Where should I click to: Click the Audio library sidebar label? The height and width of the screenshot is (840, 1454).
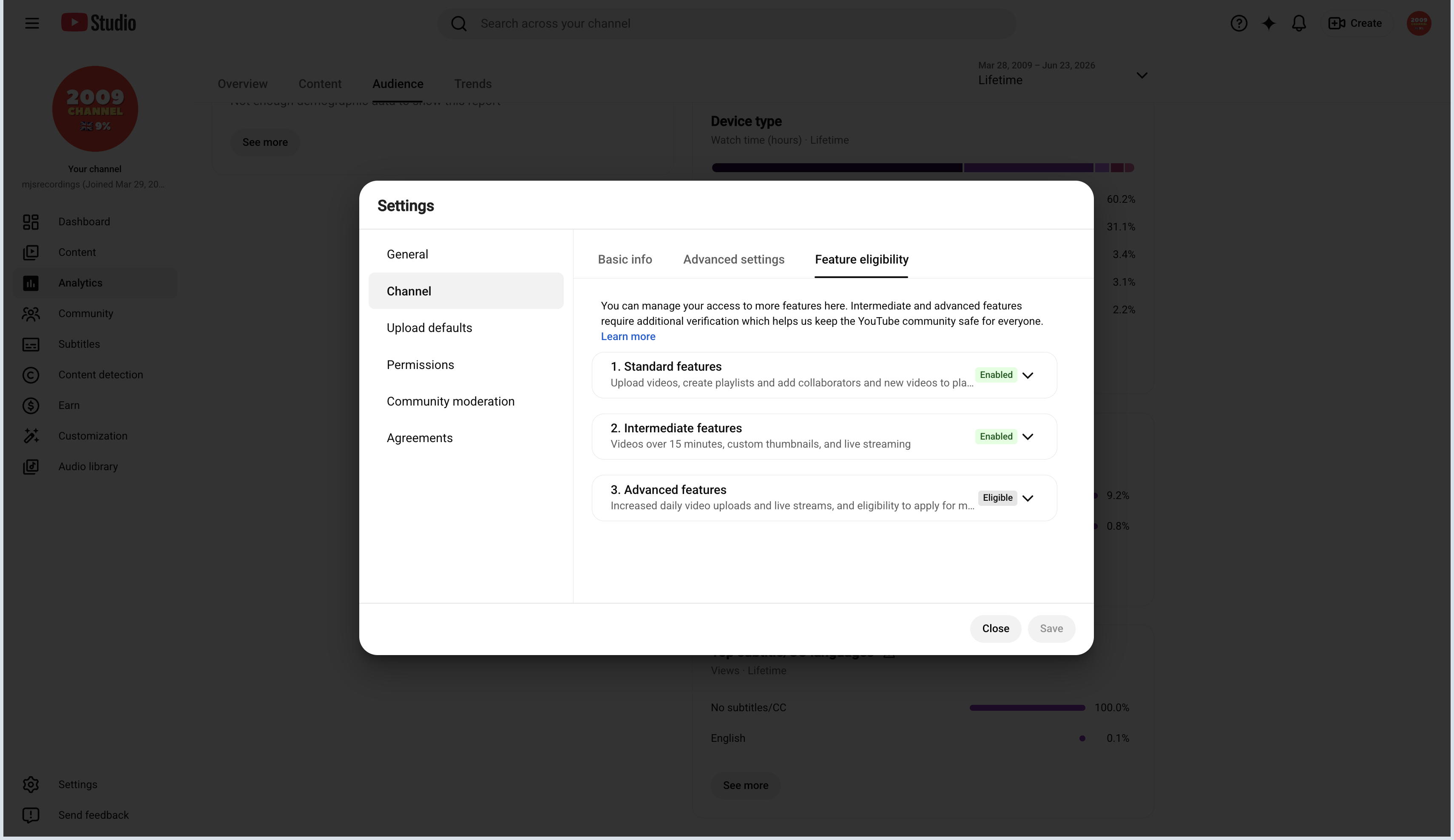pos(88,467)
